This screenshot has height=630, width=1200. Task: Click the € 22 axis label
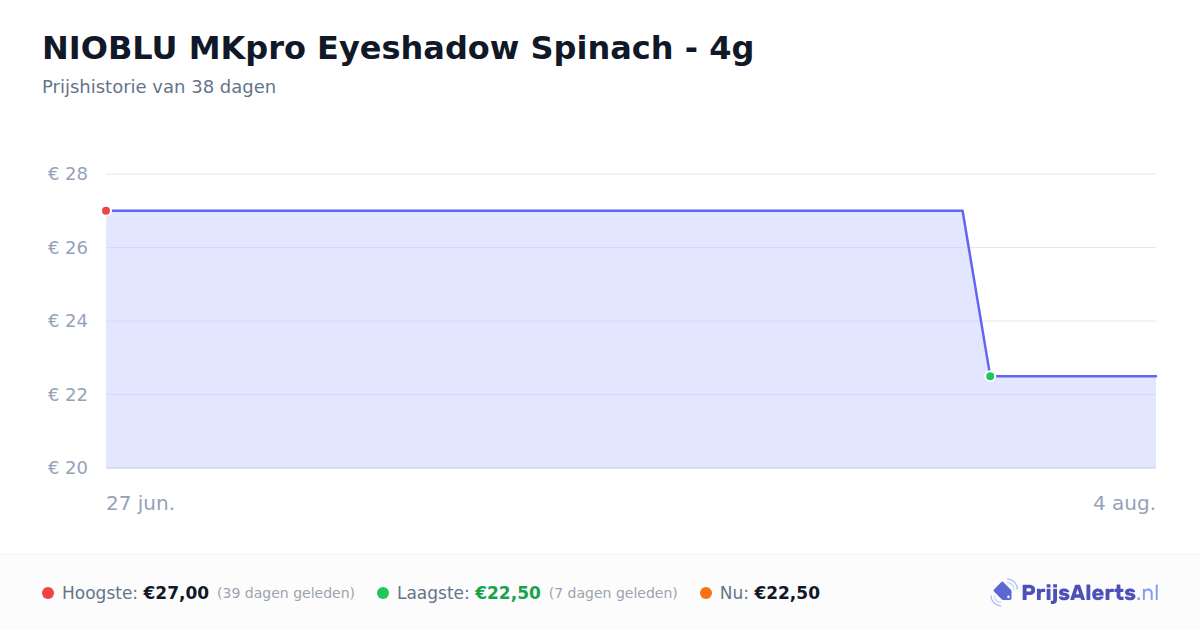68,395
